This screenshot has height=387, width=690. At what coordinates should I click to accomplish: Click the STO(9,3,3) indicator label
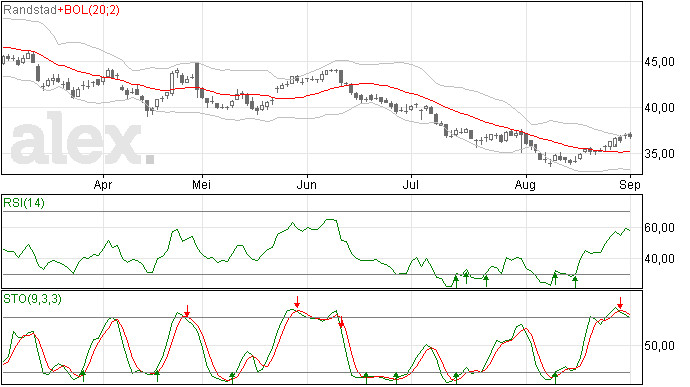point(32,299)
